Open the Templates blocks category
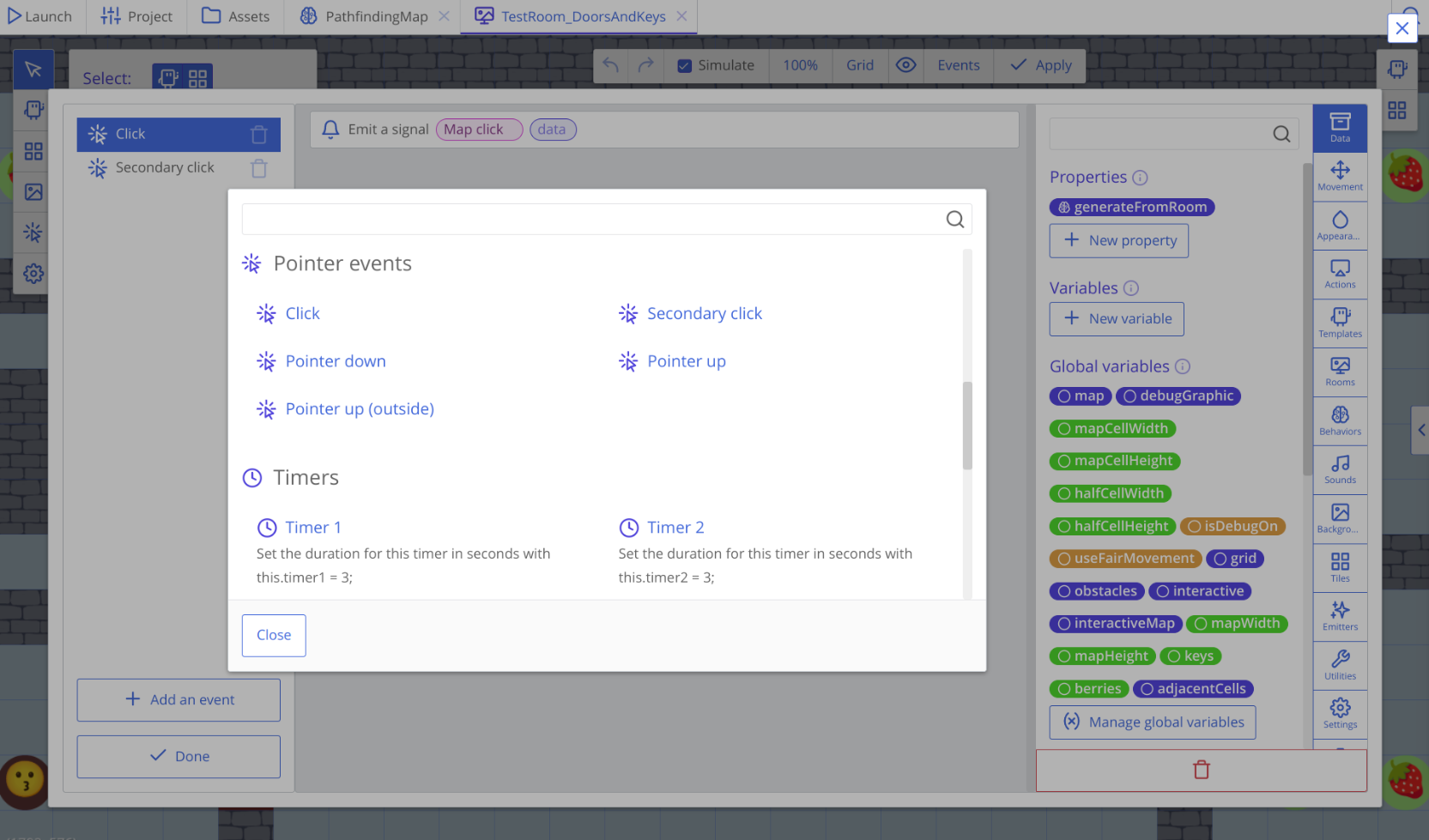1429x840 pixels. [x=1340, y=323]
